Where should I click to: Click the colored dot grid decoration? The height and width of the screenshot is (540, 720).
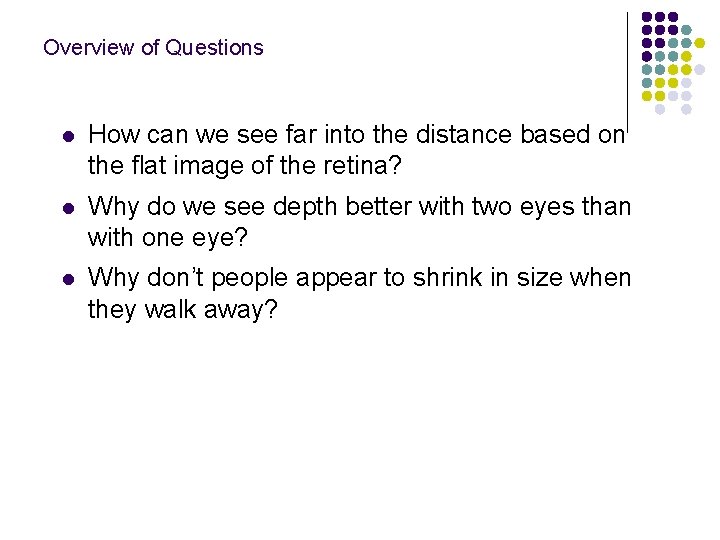673,63
